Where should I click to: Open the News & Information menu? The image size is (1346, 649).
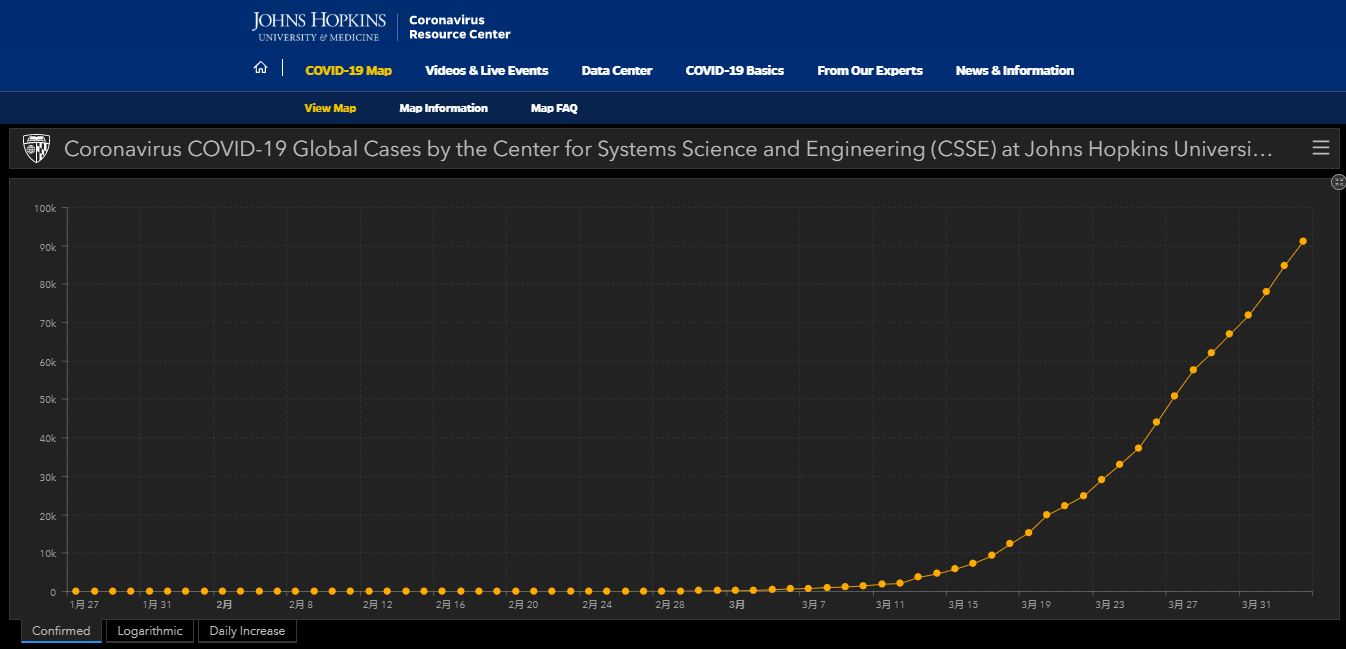tap(1015, 70)
